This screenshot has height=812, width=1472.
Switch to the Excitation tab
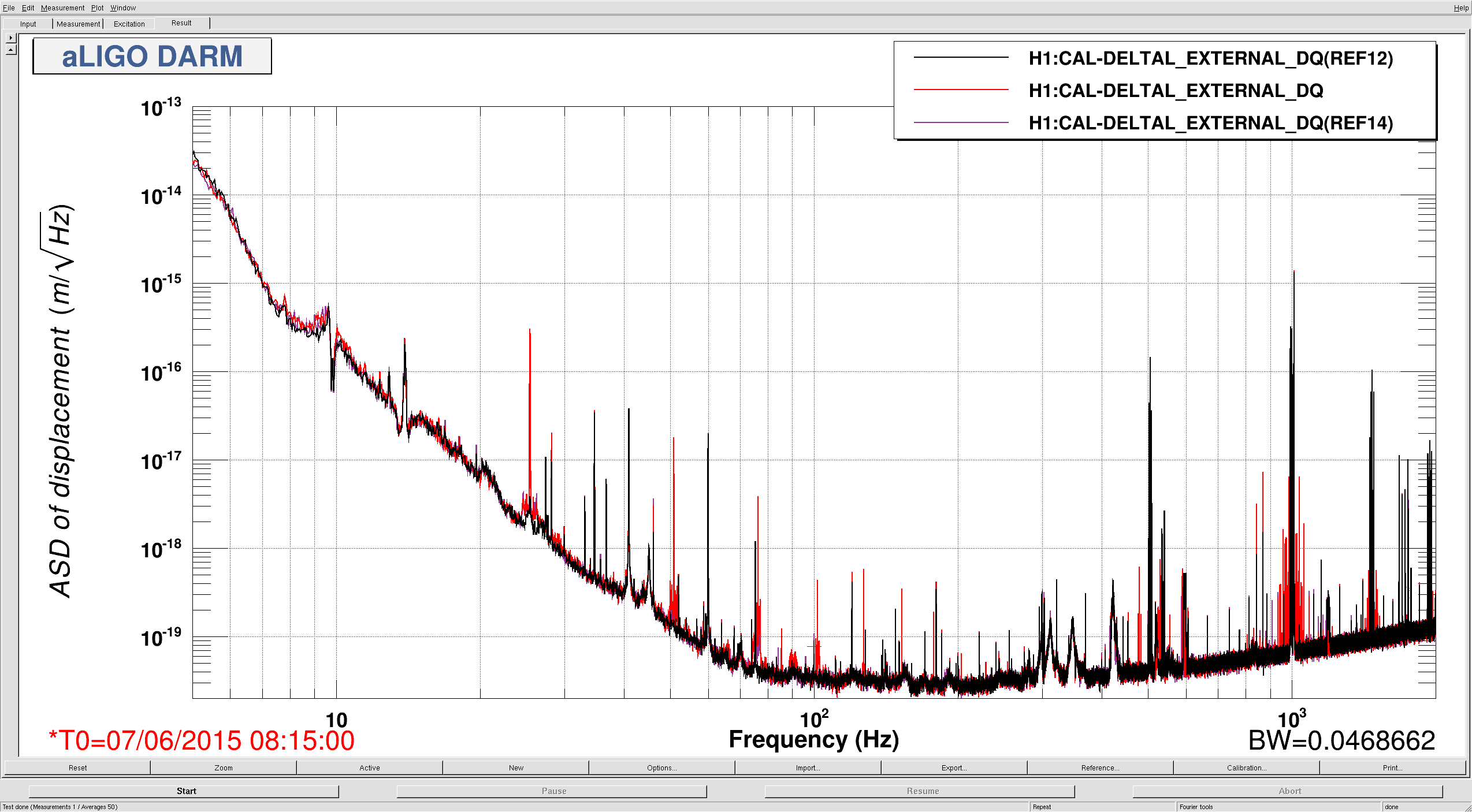[x=129, y=24]
